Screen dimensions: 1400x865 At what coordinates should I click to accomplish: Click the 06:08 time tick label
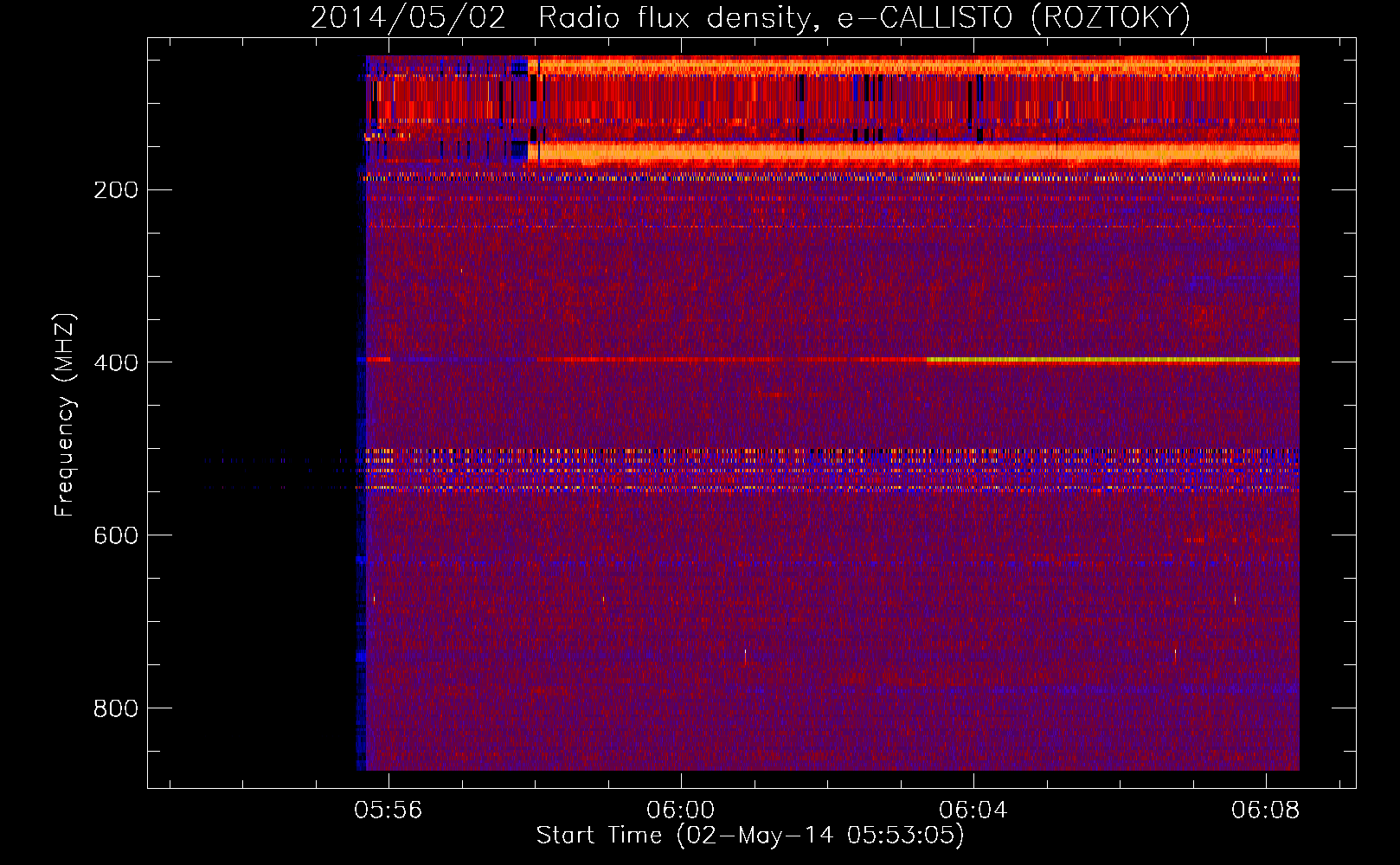click(x=1266, y=810)
